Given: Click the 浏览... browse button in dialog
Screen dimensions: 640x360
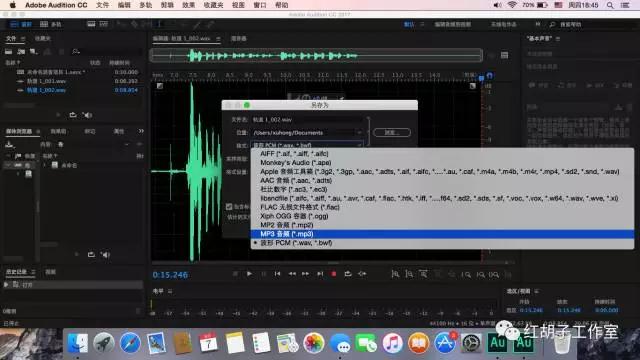Looking at the screenshot, I should [392, 133].
